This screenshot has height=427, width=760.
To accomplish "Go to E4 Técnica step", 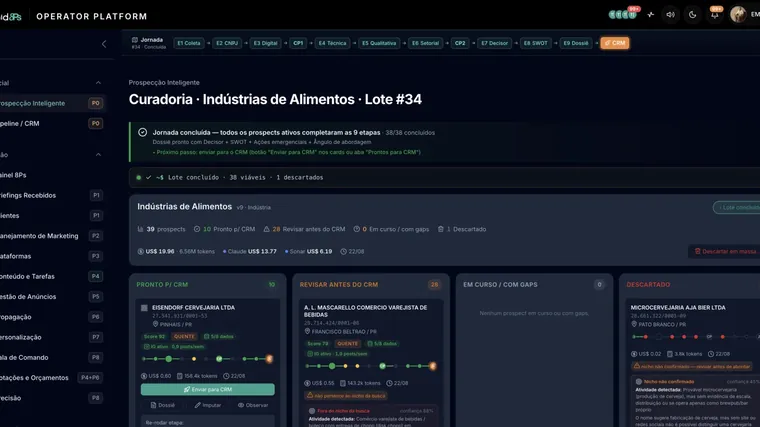I will coord(332,43).
